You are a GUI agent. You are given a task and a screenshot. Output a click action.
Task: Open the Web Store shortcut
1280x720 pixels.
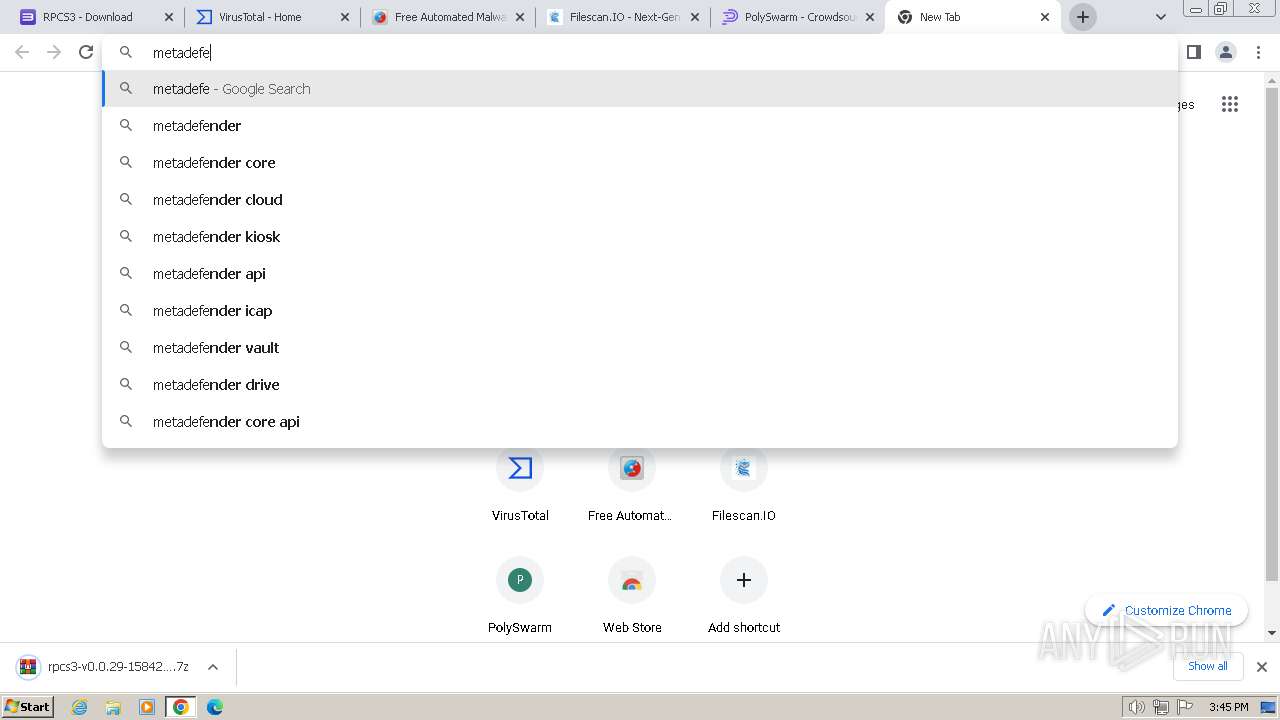click(x=632, y=595)
